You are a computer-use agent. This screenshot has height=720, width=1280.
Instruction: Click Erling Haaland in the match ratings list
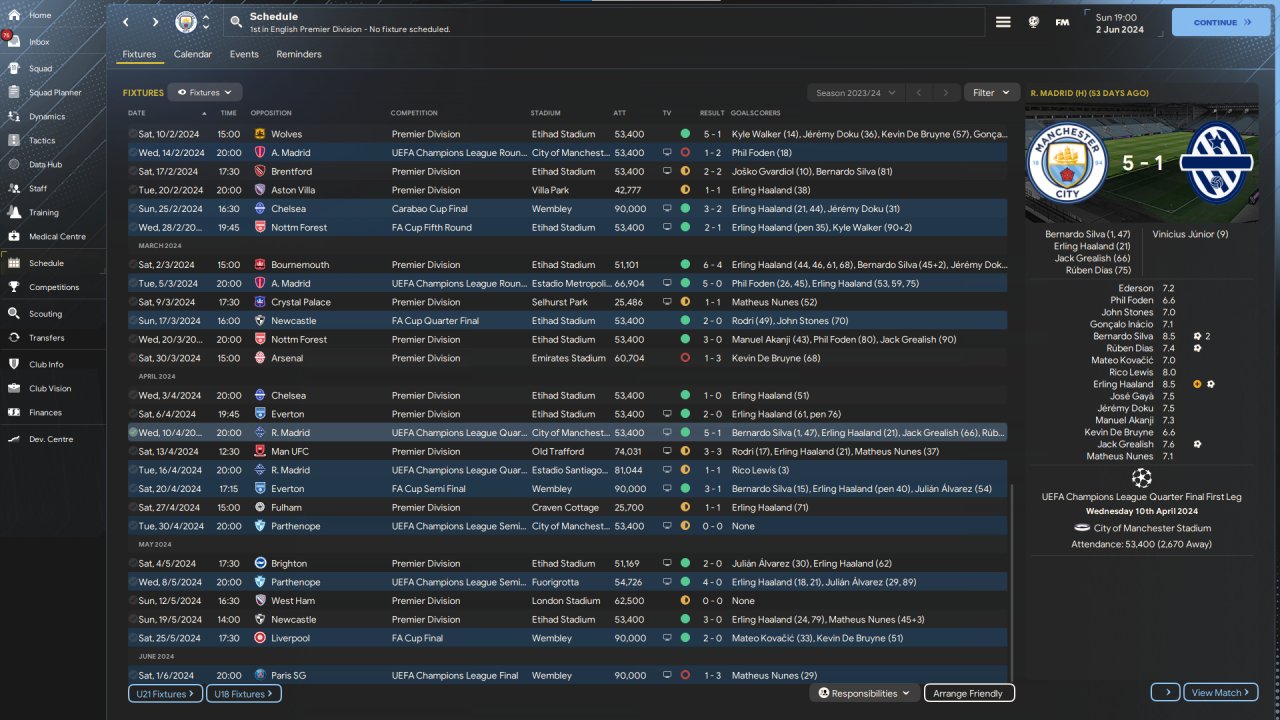[x=1123, y=384]
